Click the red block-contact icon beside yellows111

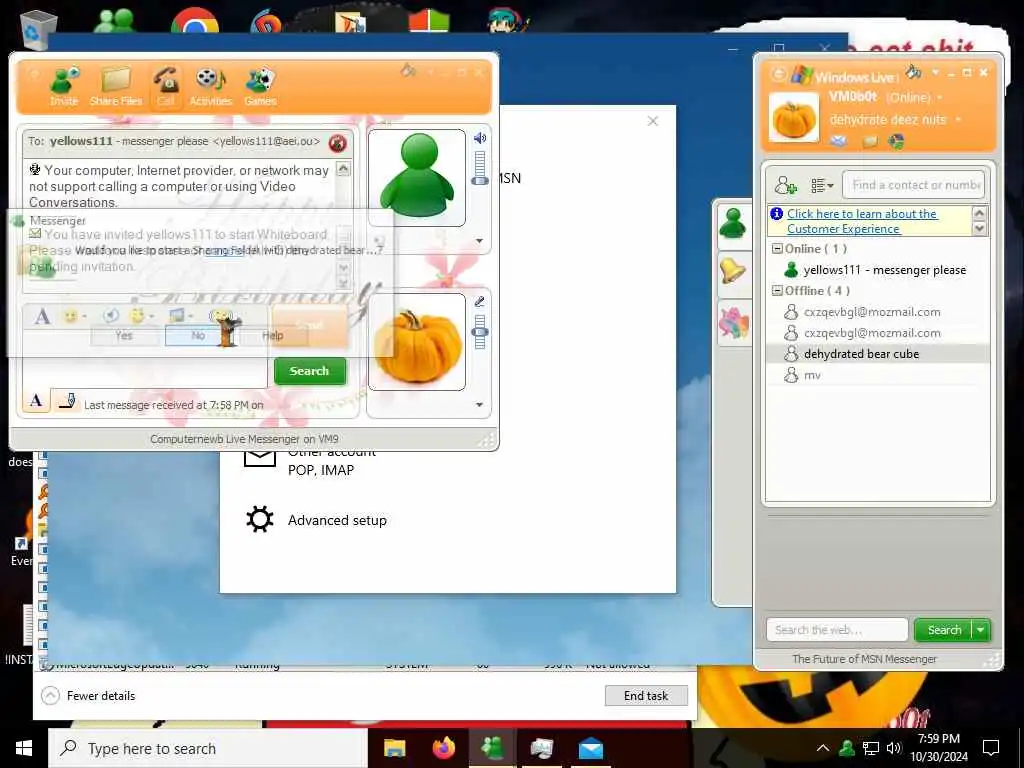(338, 143)
